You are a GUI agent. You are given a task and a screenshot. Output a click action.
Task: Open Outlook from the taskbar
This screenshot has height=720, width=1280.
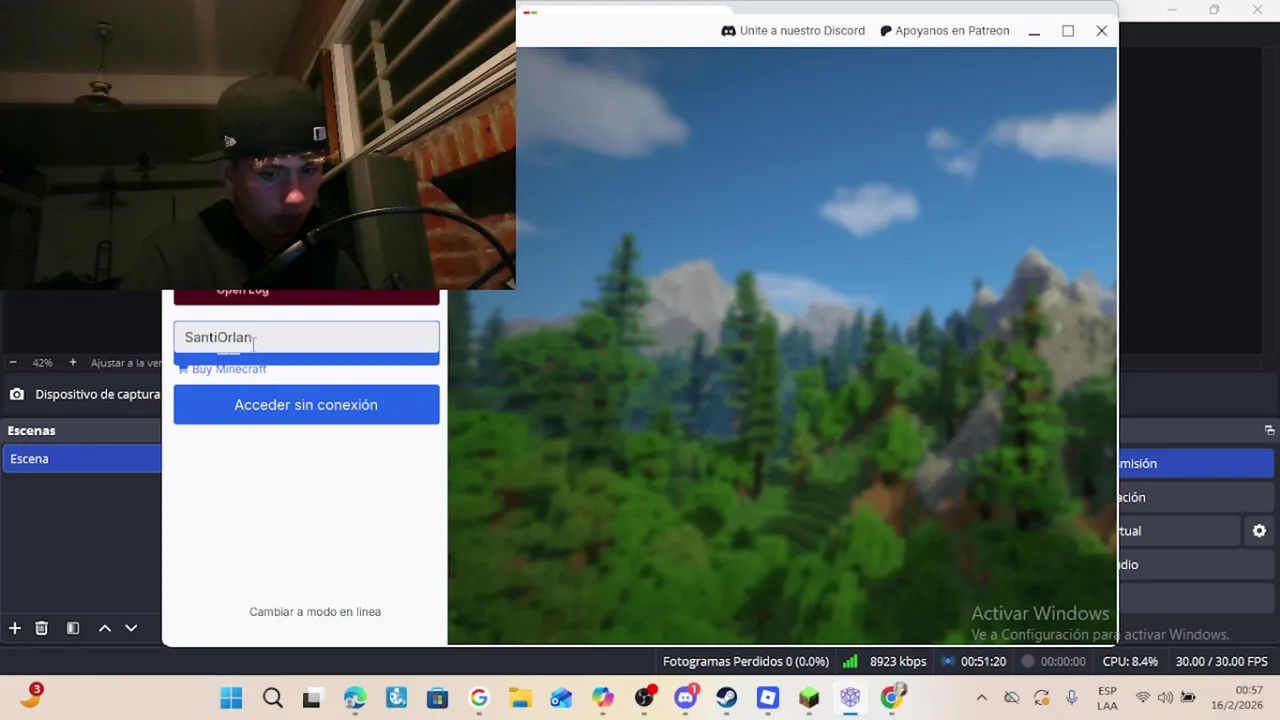click(x=561, y=698)
